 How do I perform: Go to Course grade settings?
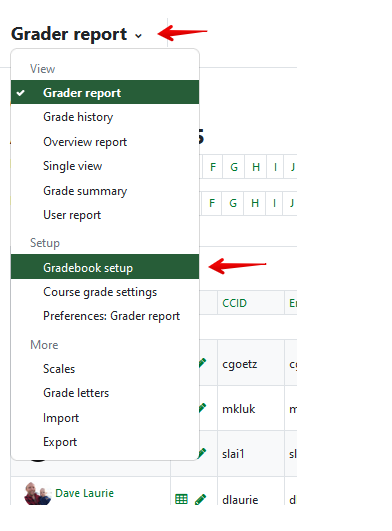pyautogui.click(x=100, y=292)
